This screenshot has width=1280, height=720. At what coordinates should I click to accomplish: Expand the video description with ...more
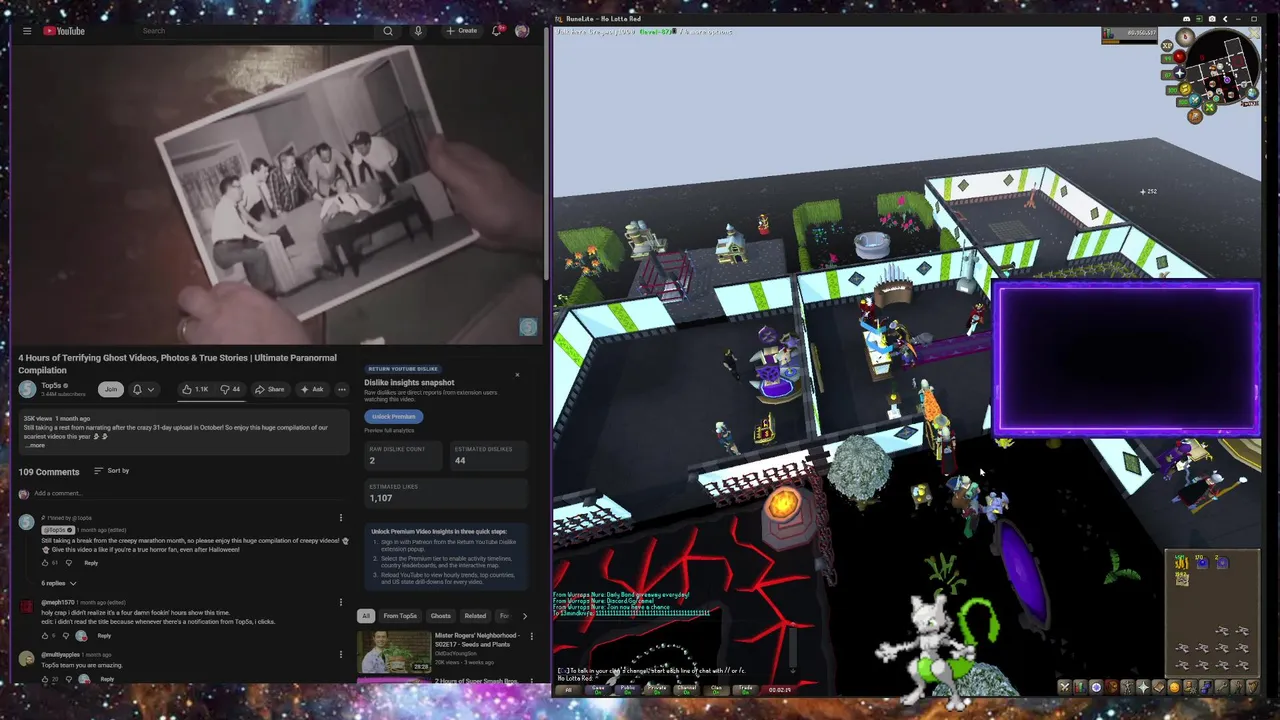tap(34, 445)
